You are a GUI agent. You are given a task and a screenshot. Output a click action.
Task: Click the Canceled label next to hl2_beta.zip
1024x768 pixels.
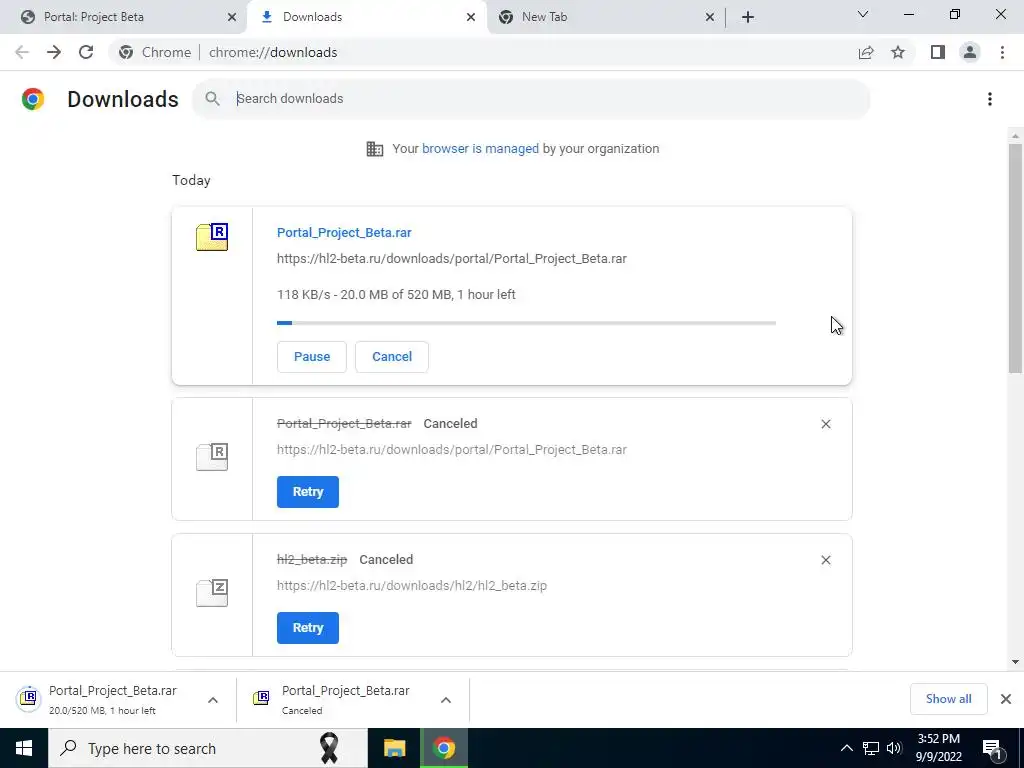pos(386,560)
